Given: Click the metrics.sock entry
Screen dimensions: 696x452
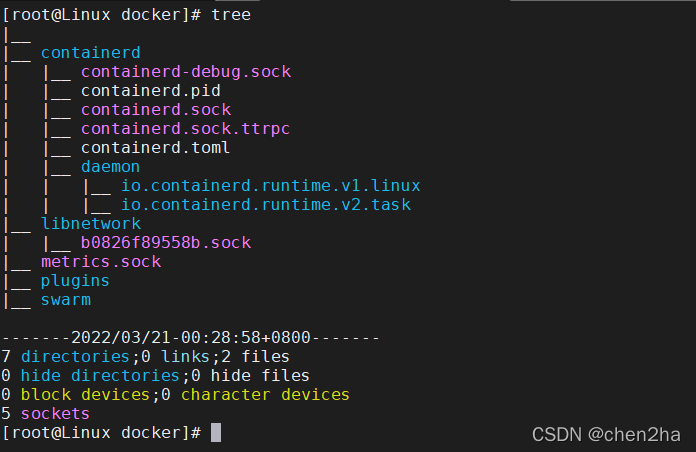Looking at the screenshot, I should coord(100,262).
